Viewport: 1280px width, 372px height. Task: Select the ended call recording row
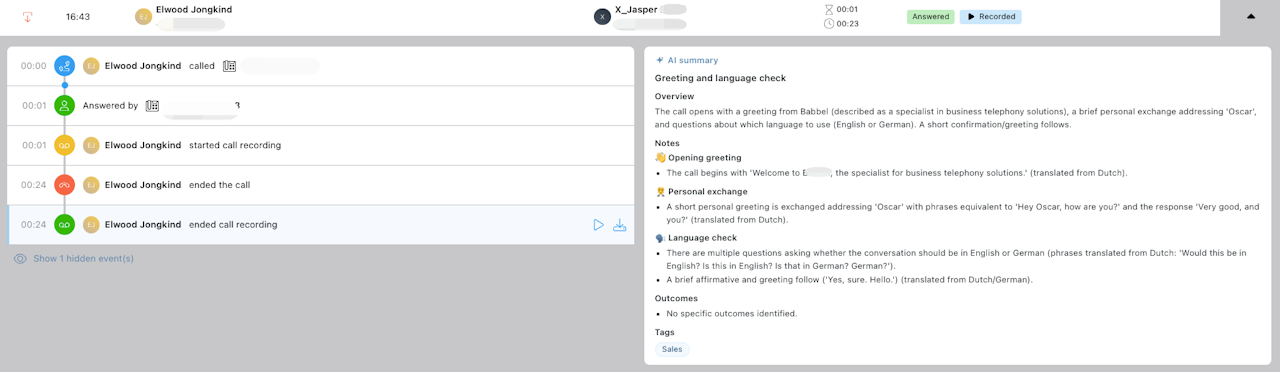point(321,225)
